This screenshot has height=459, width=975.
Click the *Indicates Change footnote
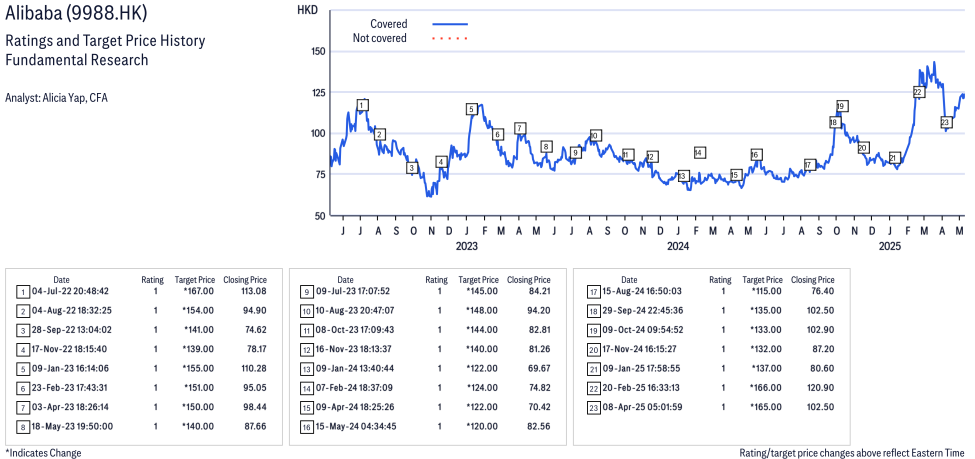[43, 453]
